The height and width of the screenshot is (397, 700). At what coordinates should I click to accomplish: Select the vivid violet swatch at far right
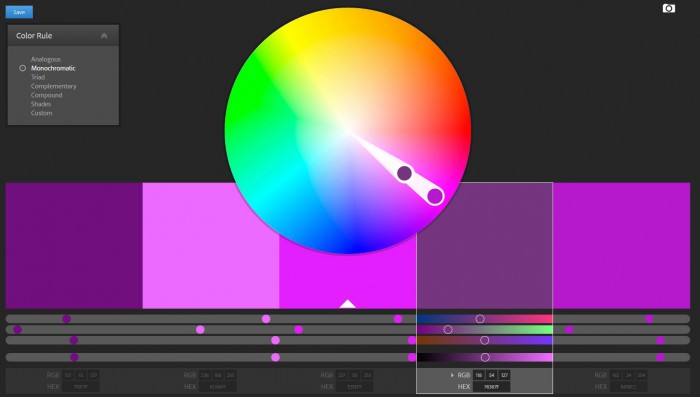click(621, 245)
